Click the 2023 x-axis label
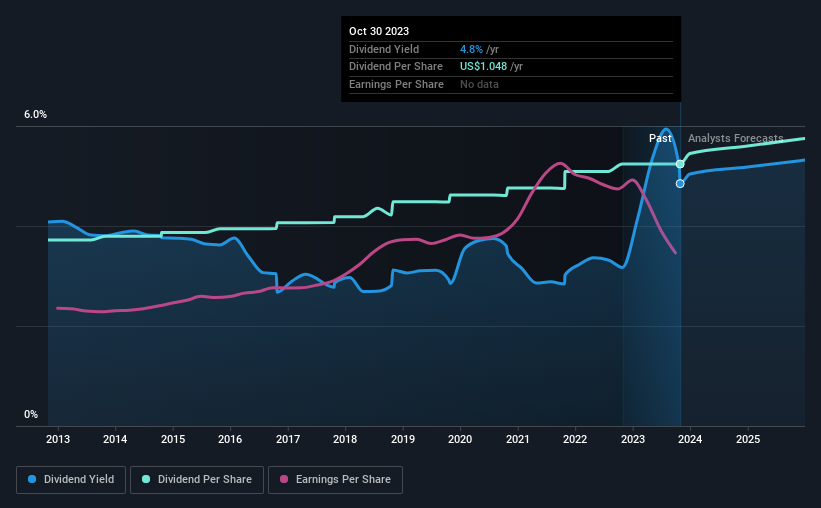The image size is (821, 508). 633,439
